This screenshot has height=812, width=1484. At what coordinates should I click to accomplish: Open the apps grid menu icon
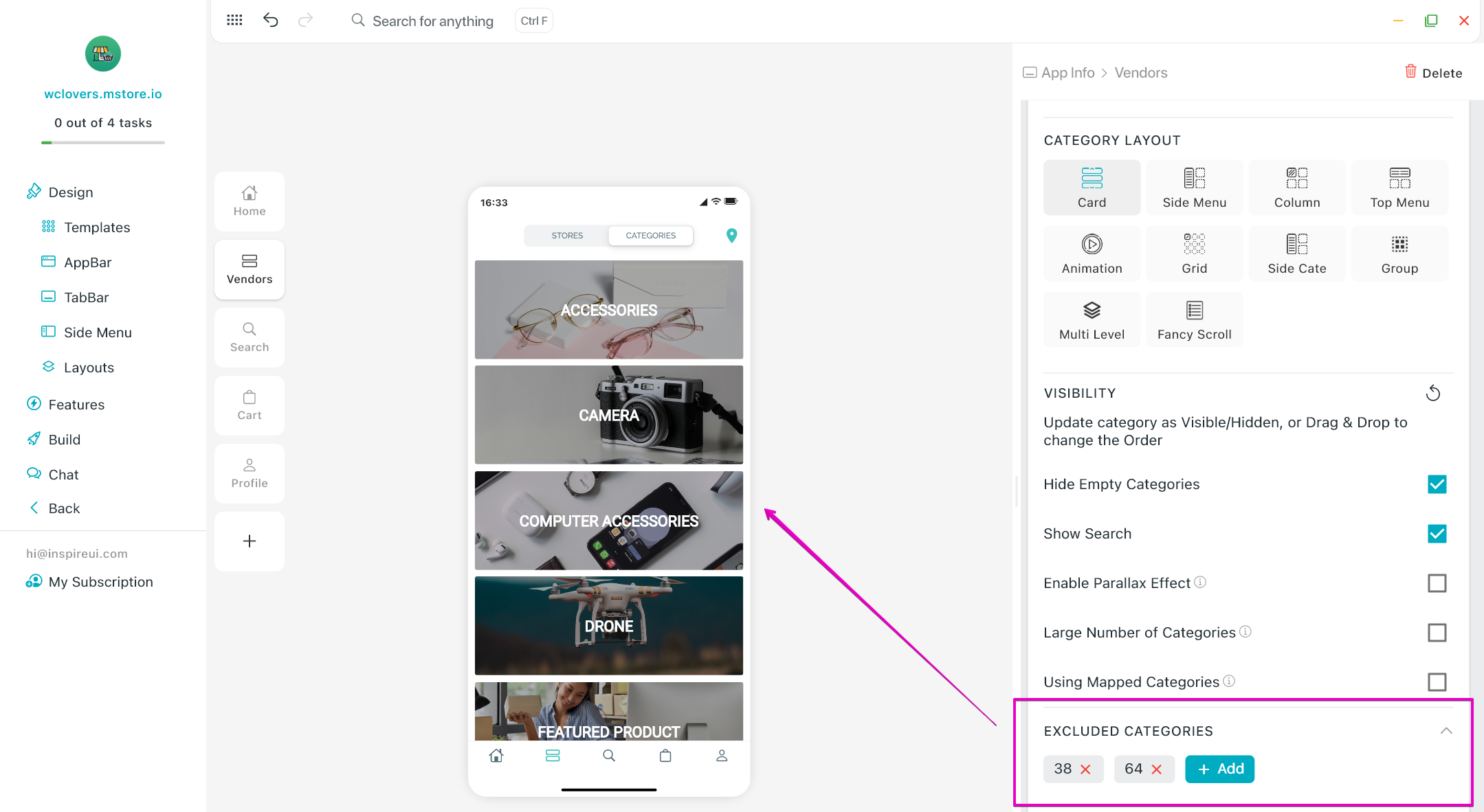click(234, 21)
